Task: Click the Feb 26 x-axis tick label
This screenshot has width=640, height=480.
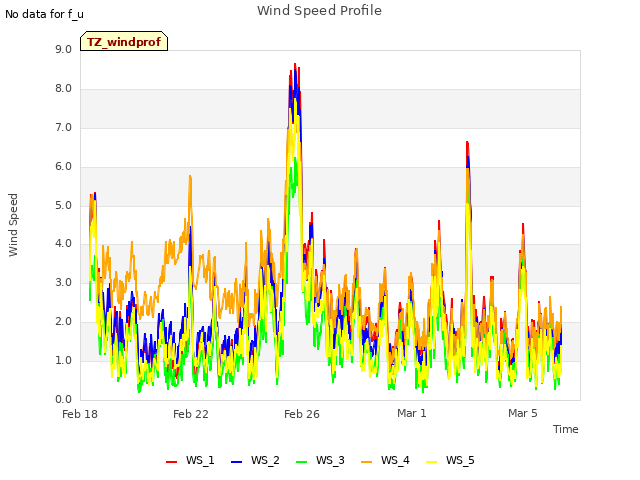Action: point(302,414)
